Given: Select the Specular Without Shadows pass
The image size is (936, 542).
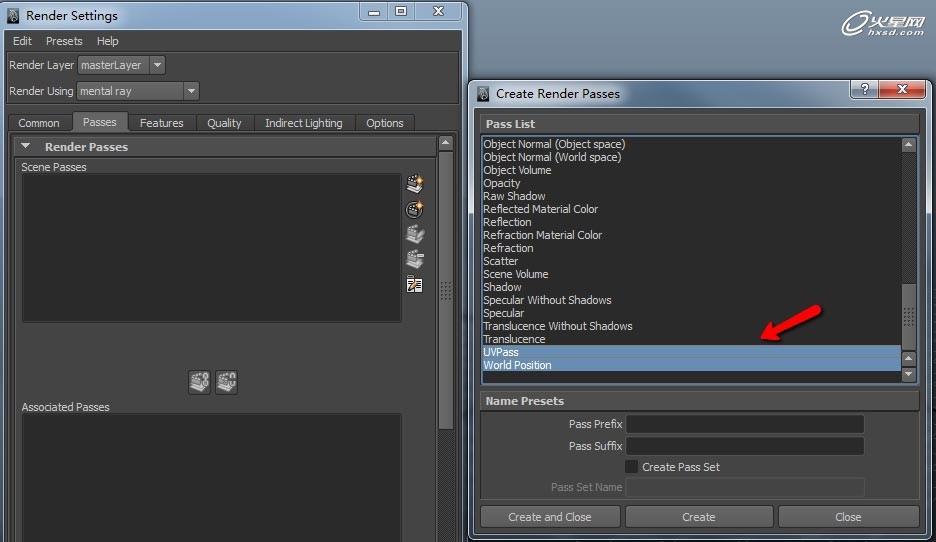Looking at the screenshot, I should 691,300.
